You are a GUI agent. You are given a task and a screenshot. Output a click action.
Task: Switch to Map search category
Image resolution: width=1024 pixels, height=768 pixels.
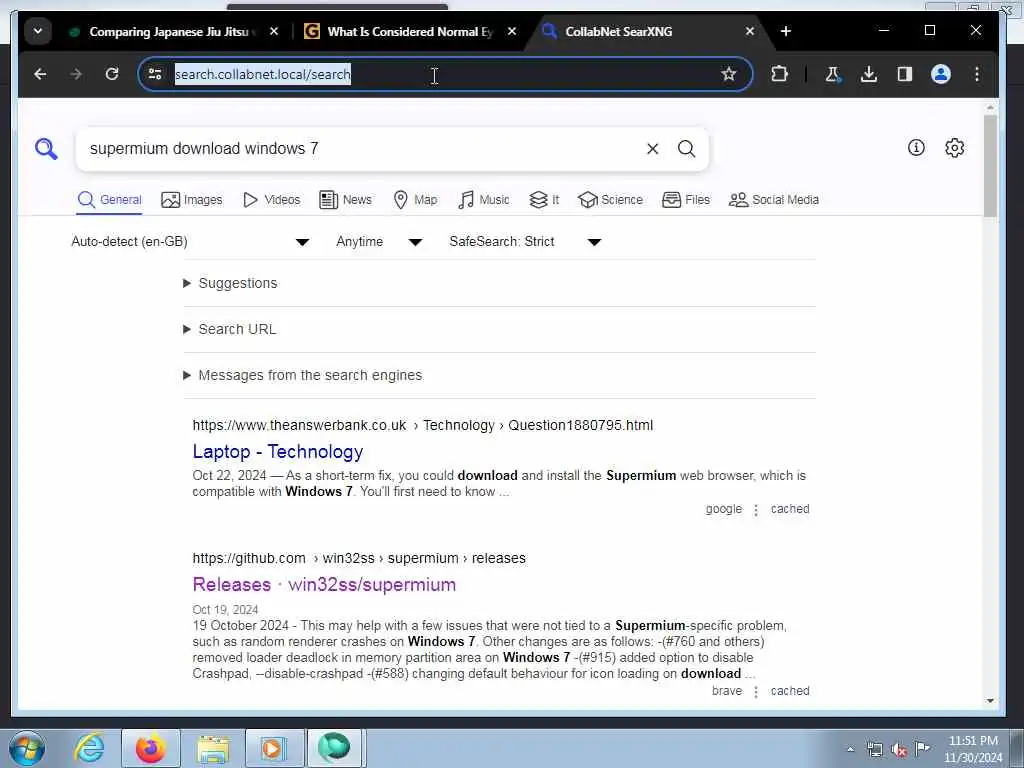(415, 200)
